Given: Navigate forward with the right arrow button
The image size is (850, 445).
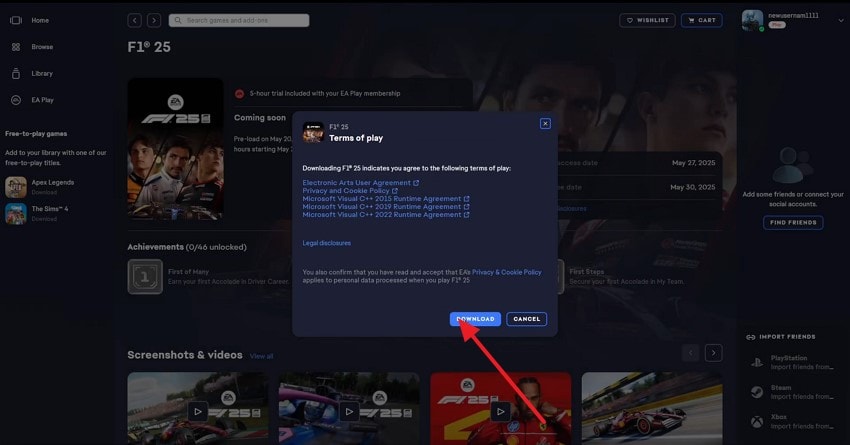Looking at the screenshot, I should pos(154,21).
